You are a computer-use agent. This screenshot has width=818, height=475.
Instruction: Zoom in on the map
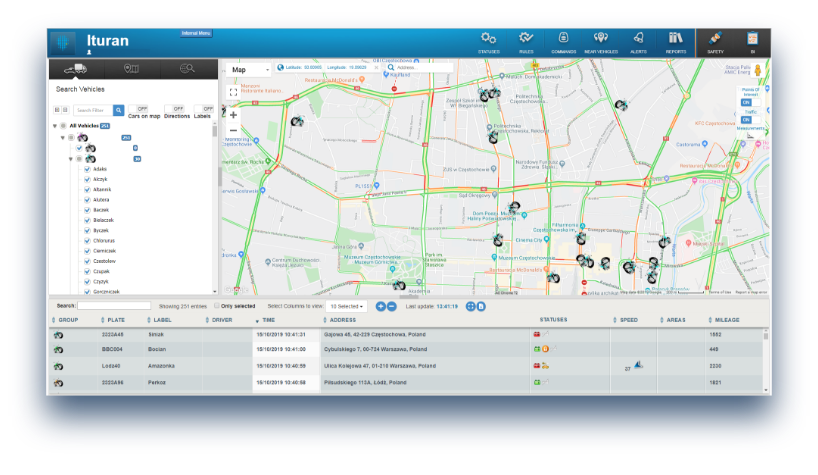point(233,115)
